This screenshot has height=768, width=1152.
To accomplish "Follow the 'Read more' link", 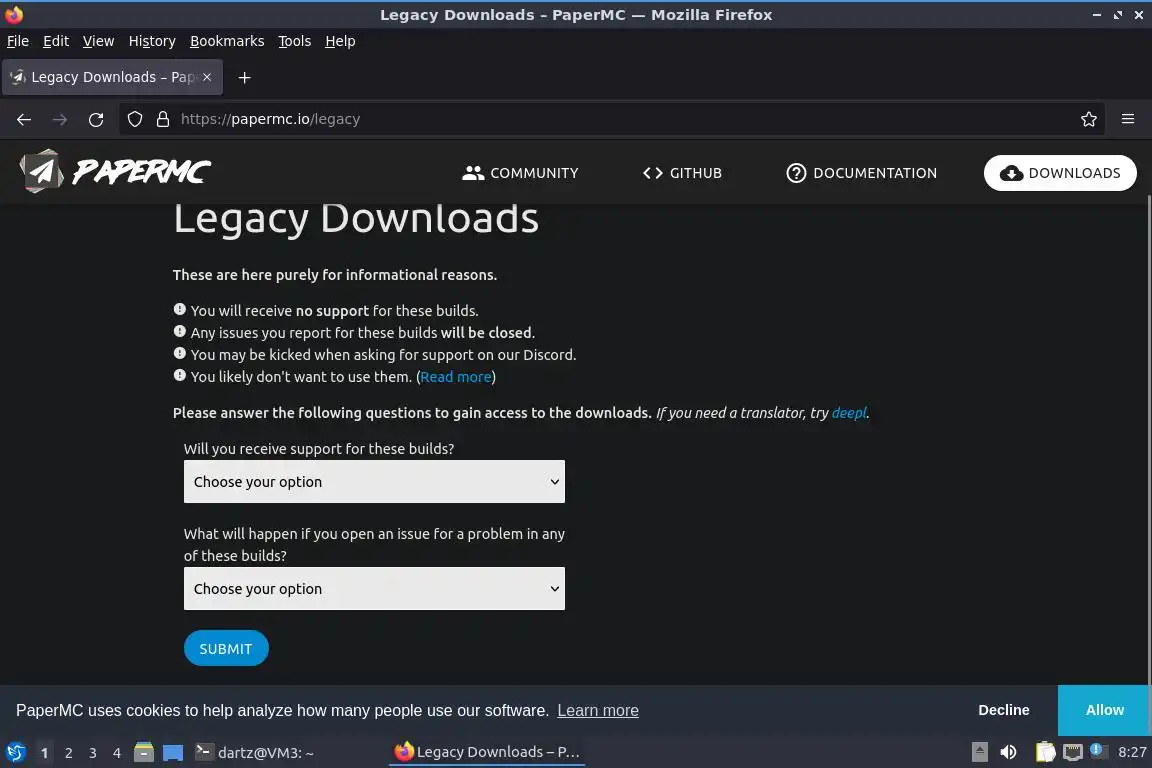I will click(456, 376).
